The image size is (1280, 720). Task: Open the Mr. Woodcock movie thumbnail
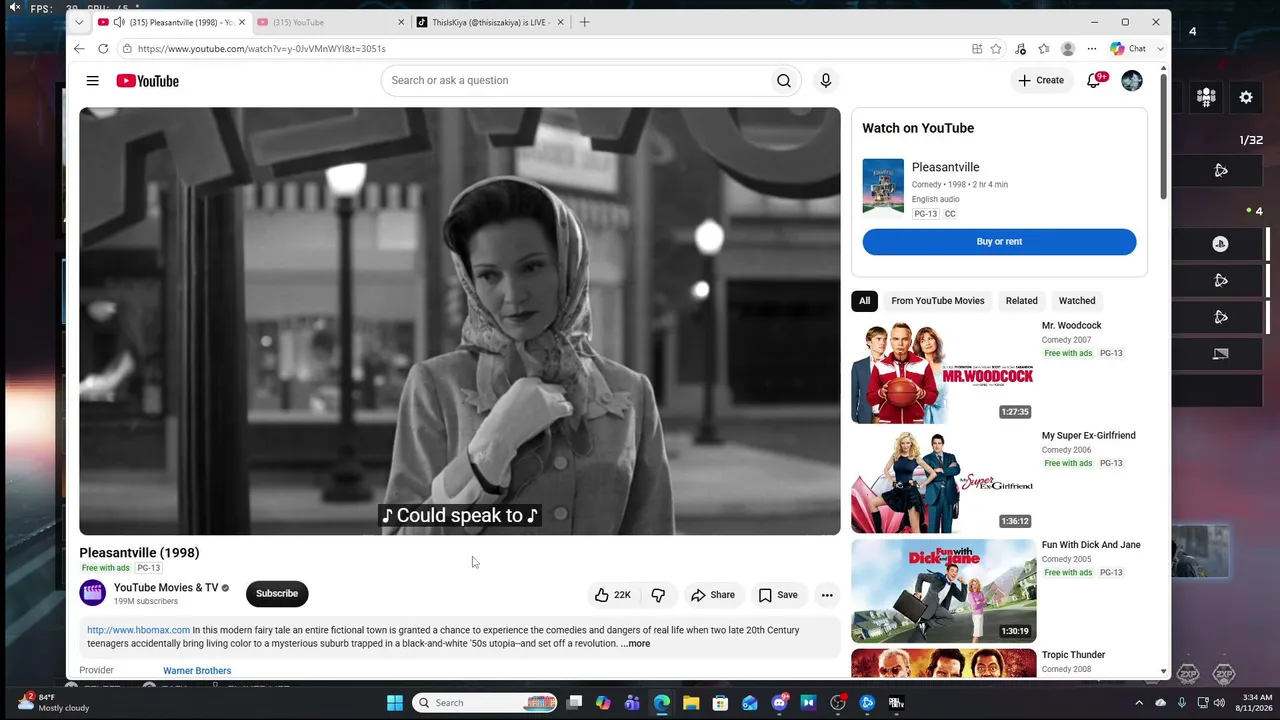(x=943, y=372)
